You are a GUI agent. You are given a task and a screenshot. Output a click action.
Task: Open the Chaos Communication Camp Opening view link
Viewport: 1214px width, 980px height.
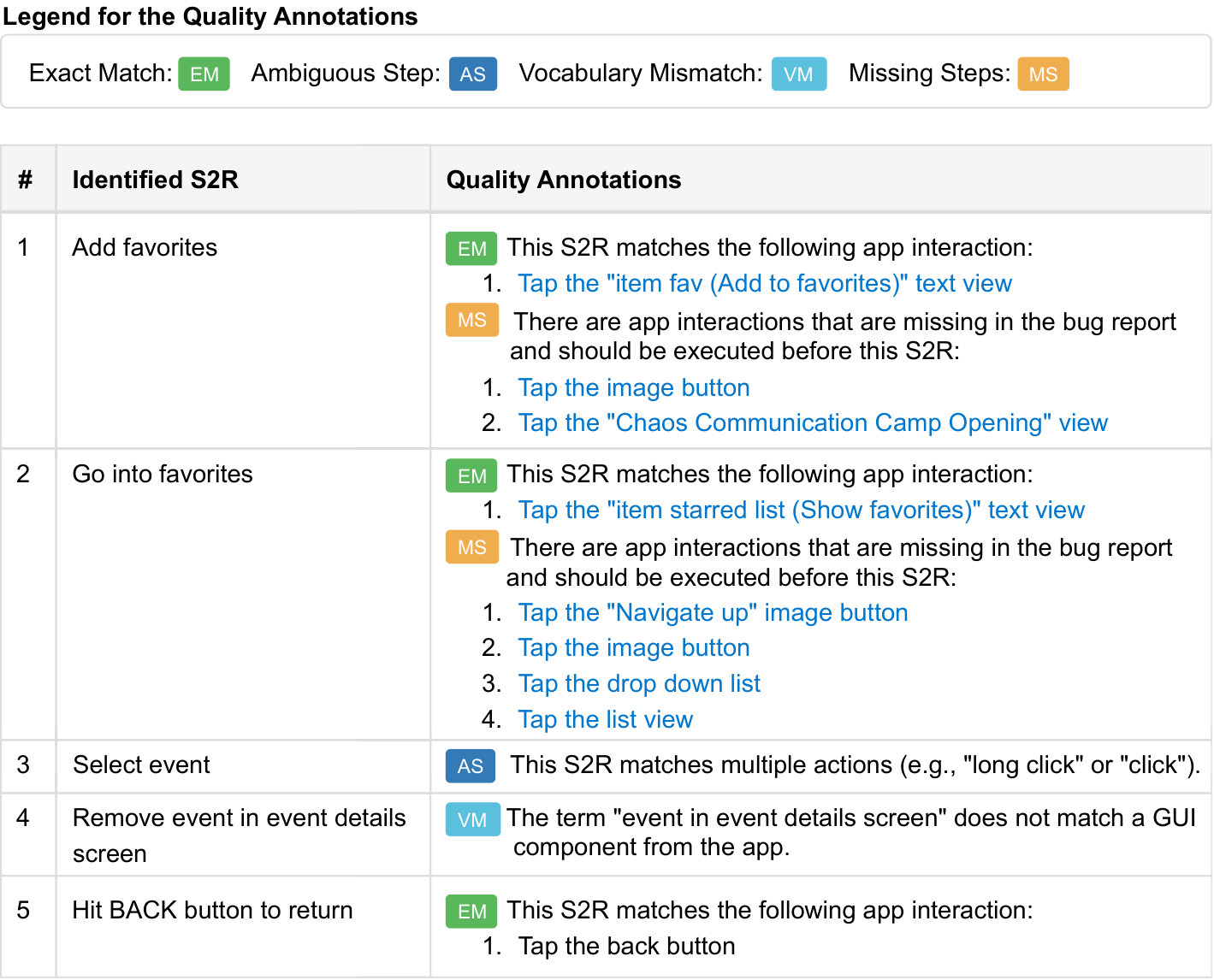tap(813, 422)
